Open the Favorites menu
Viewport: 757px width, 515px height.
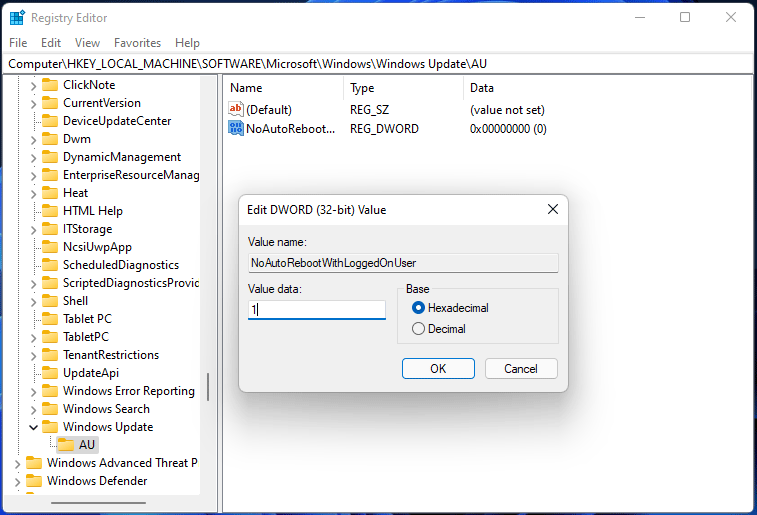[x=138, y=43]
